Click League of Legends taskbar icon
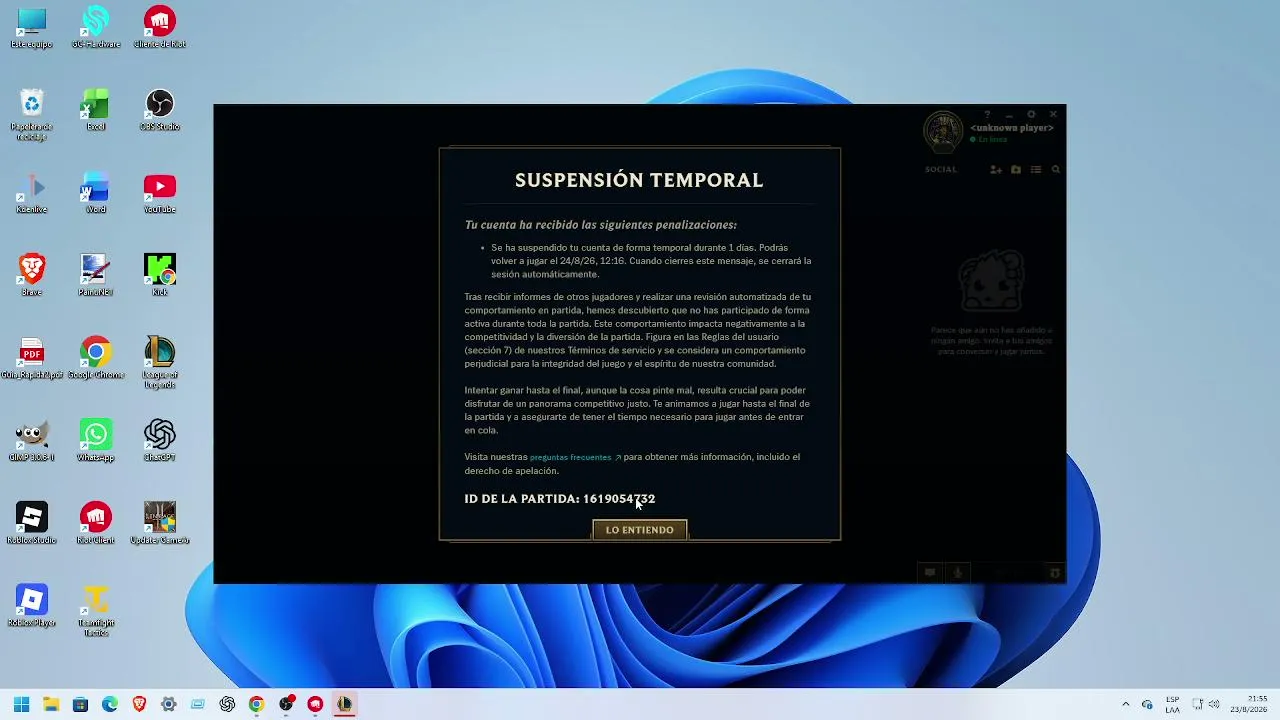This screenshot has width=1280, height=720. coord(344,704)
